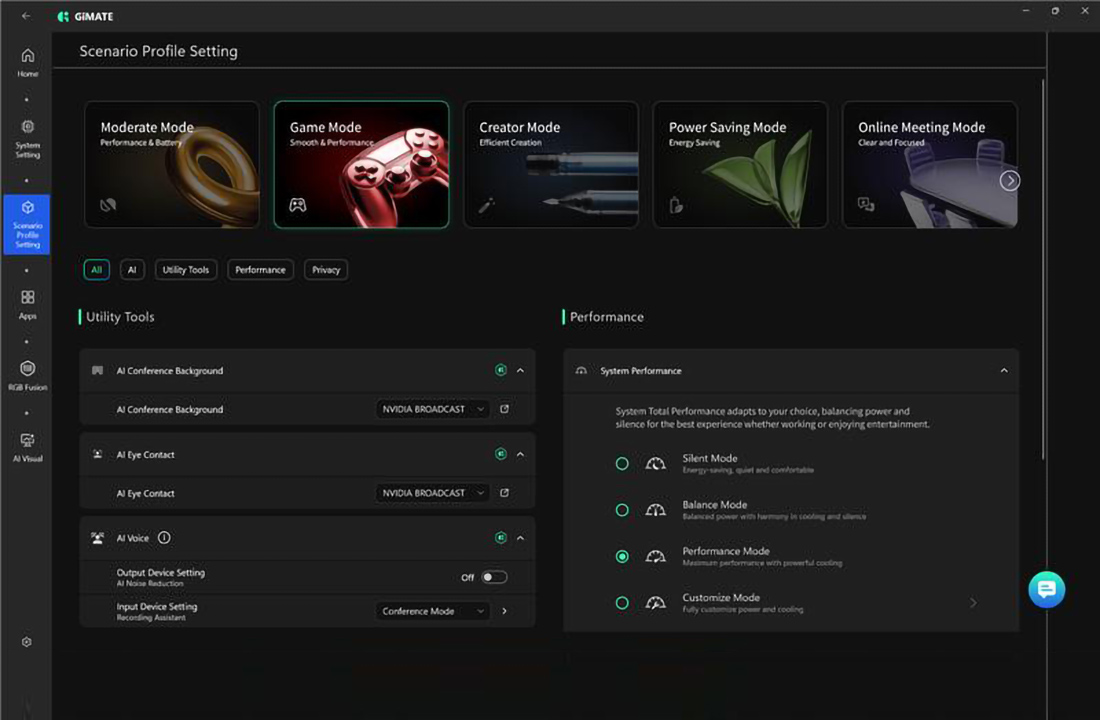Screen dimensions: 1100x720
Task: Open the chat support bubble icon
Action: pyautogui.click(x=1046, y=589)
